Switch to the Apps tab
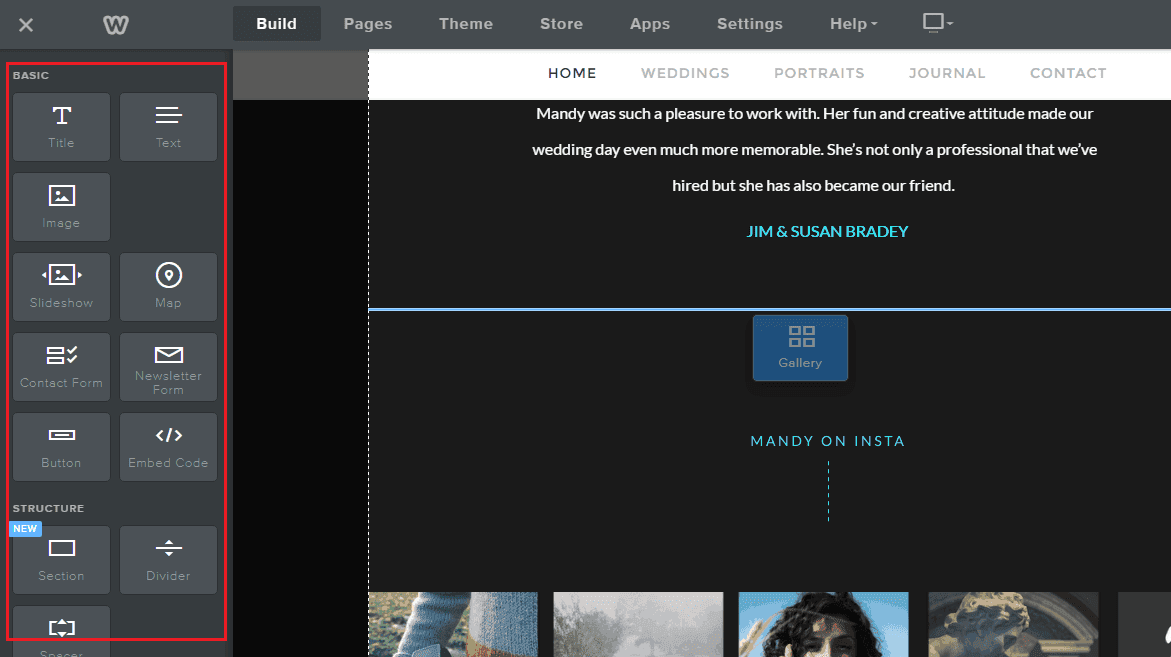 (x=650, y=24)
